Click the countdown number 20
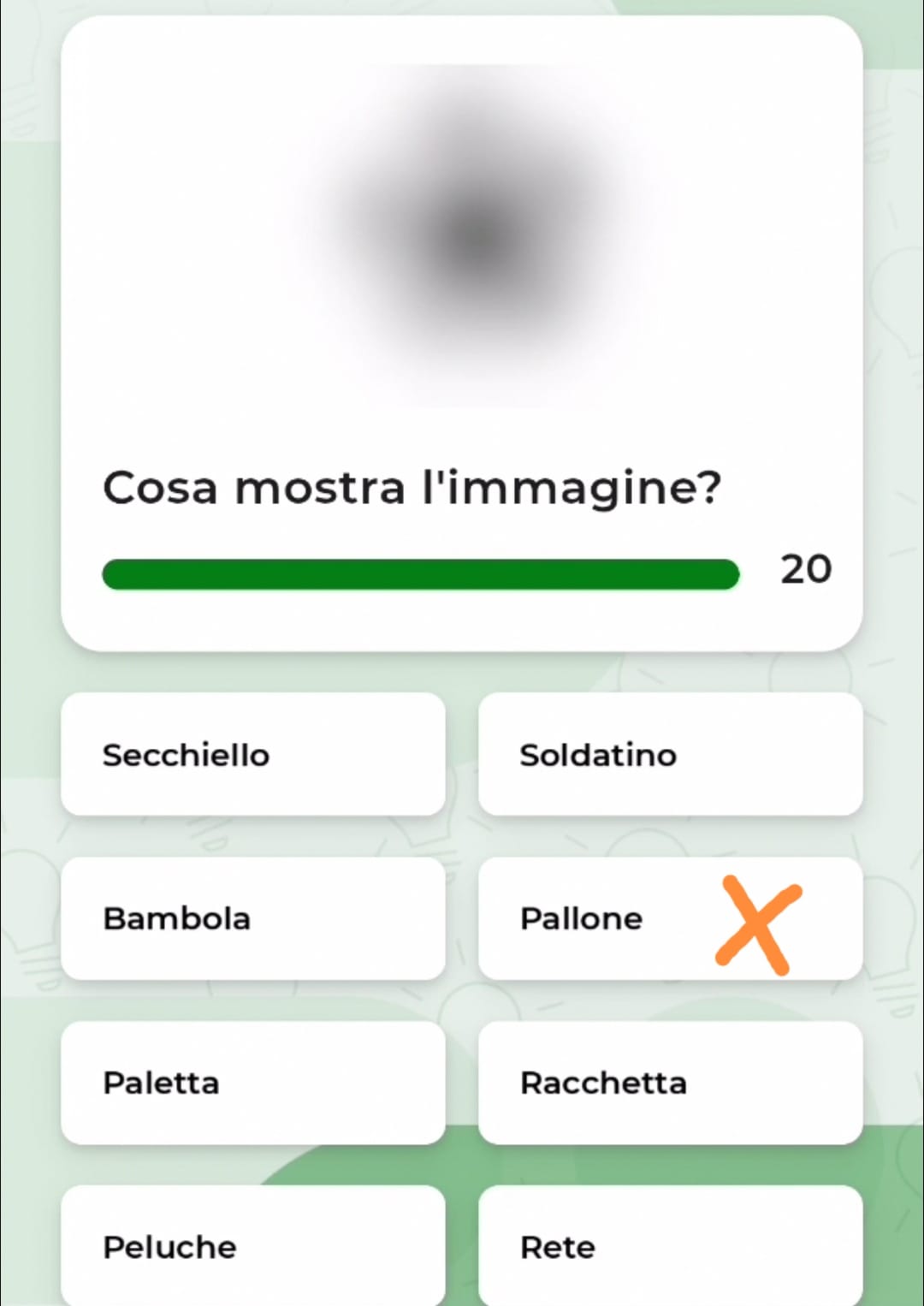This screenshot has width=924, height=1306. point(805,570)
